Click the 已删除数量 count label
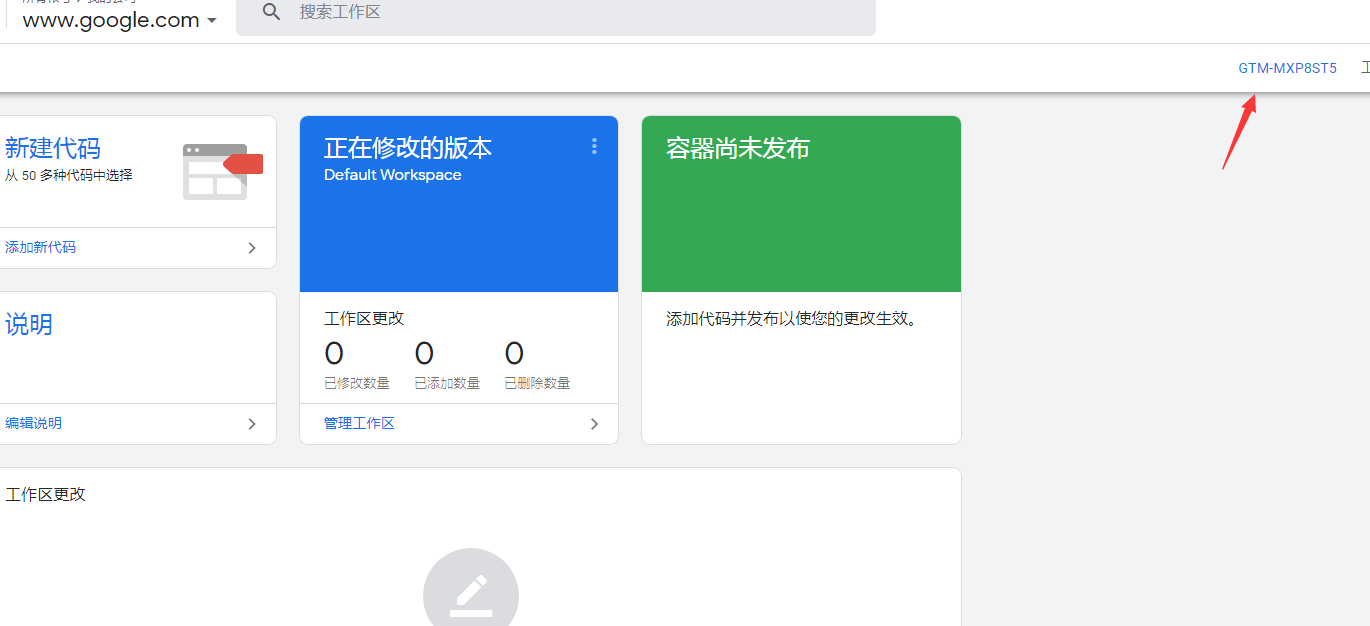 point(537,383)
